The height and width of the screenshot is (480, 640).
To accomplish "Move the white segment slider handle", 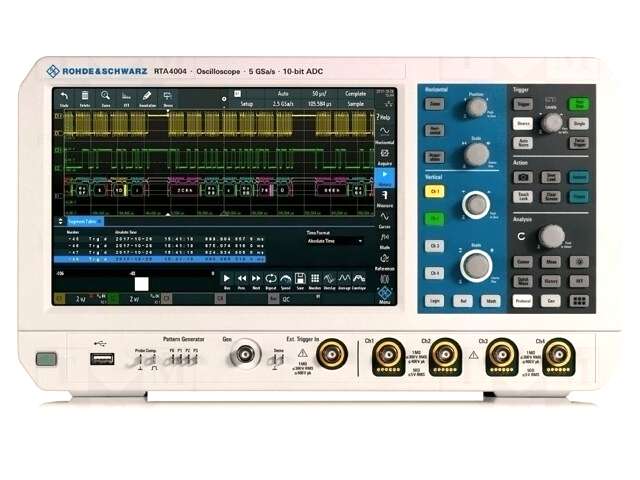I will point(141,284).
